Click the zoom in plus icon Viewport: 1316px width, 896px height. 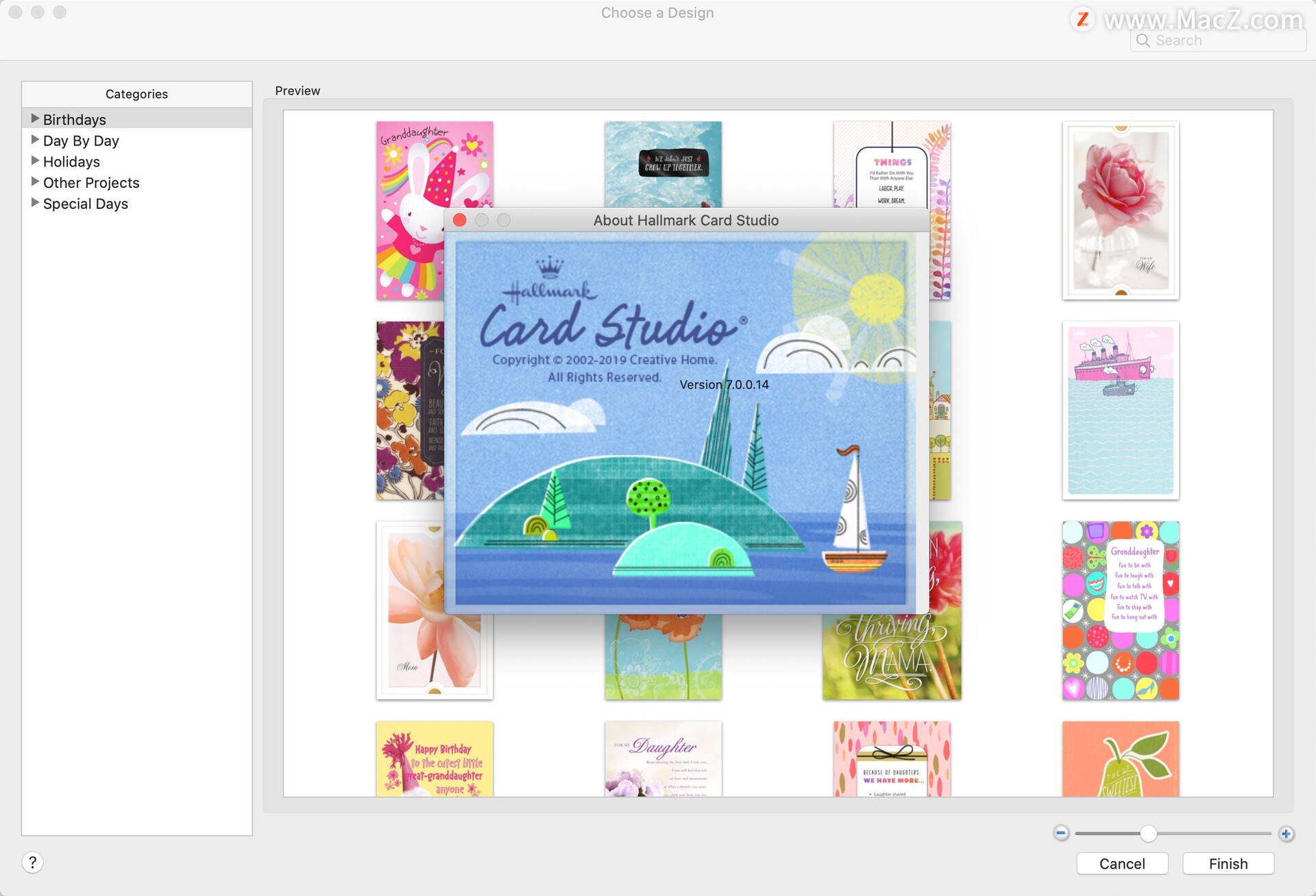1286,834
